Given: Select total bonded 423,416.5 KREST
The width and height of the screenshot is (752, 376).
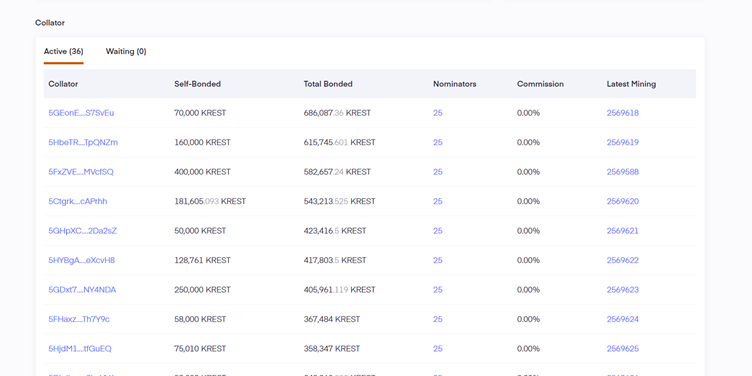Looking at the screenshot, I should coord(335,231).
